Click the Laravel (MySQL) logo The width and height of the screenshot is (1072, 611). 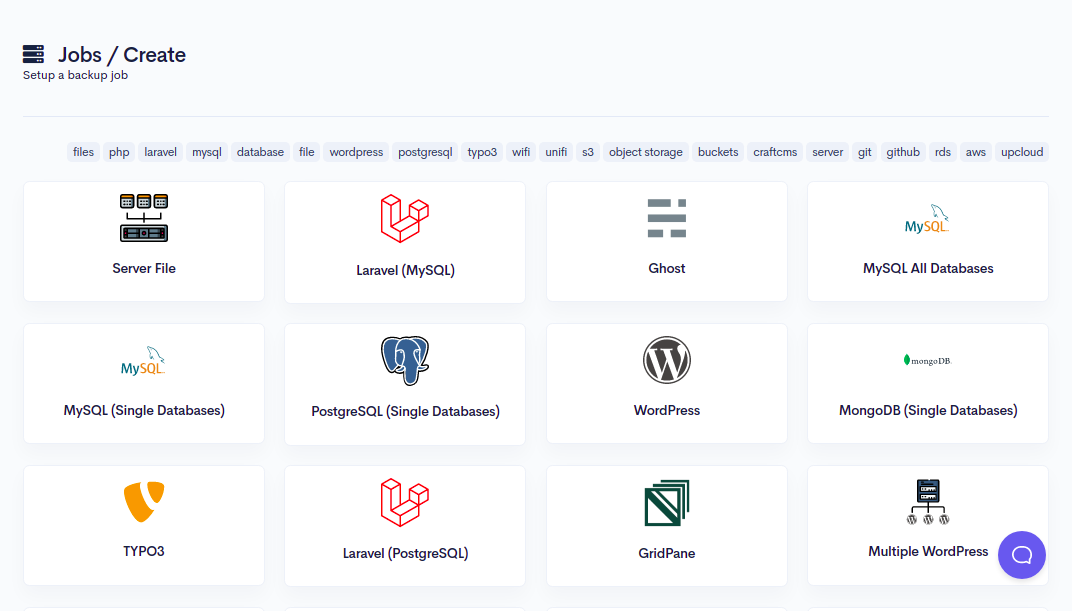(405, 219)
